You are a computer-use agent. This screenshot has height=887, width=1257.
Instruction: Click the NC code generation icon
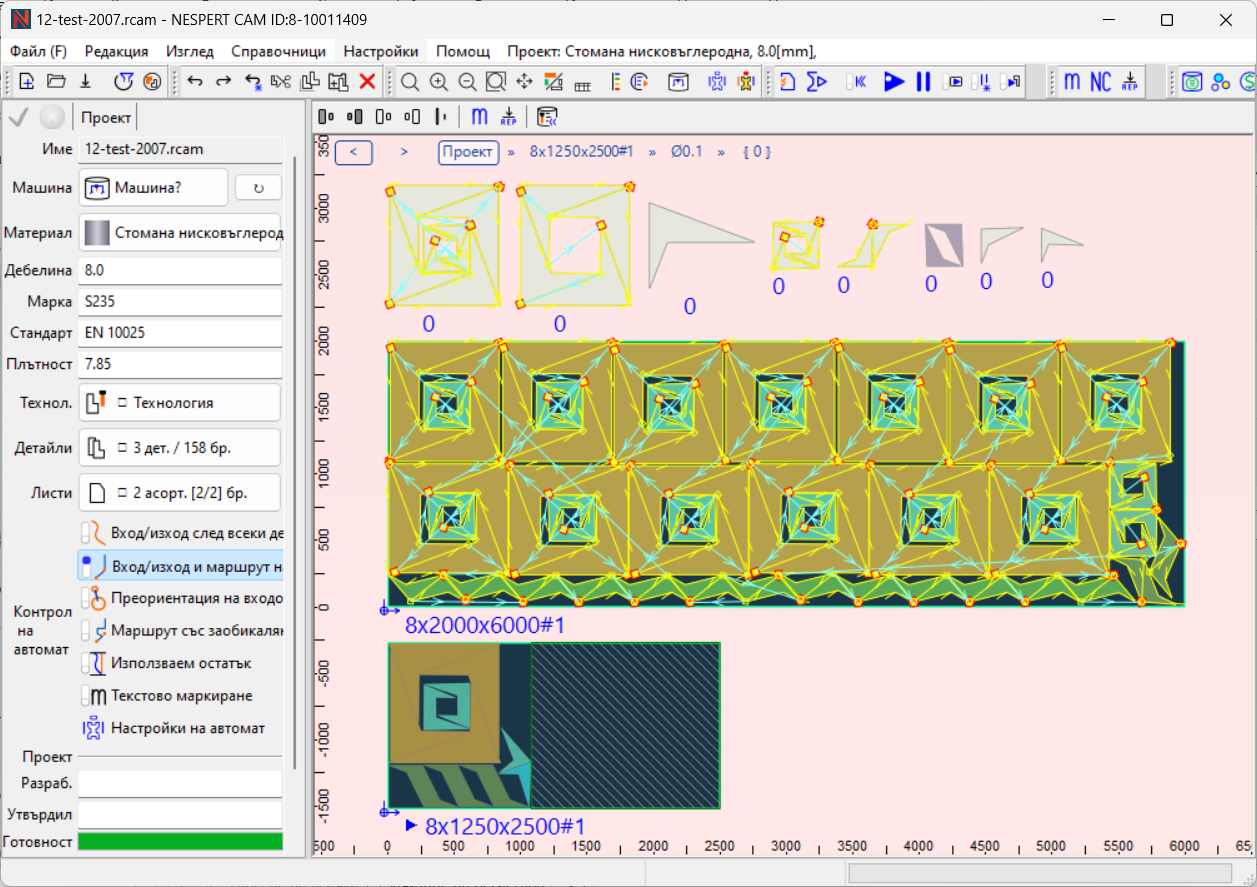tap(1100, 82)
